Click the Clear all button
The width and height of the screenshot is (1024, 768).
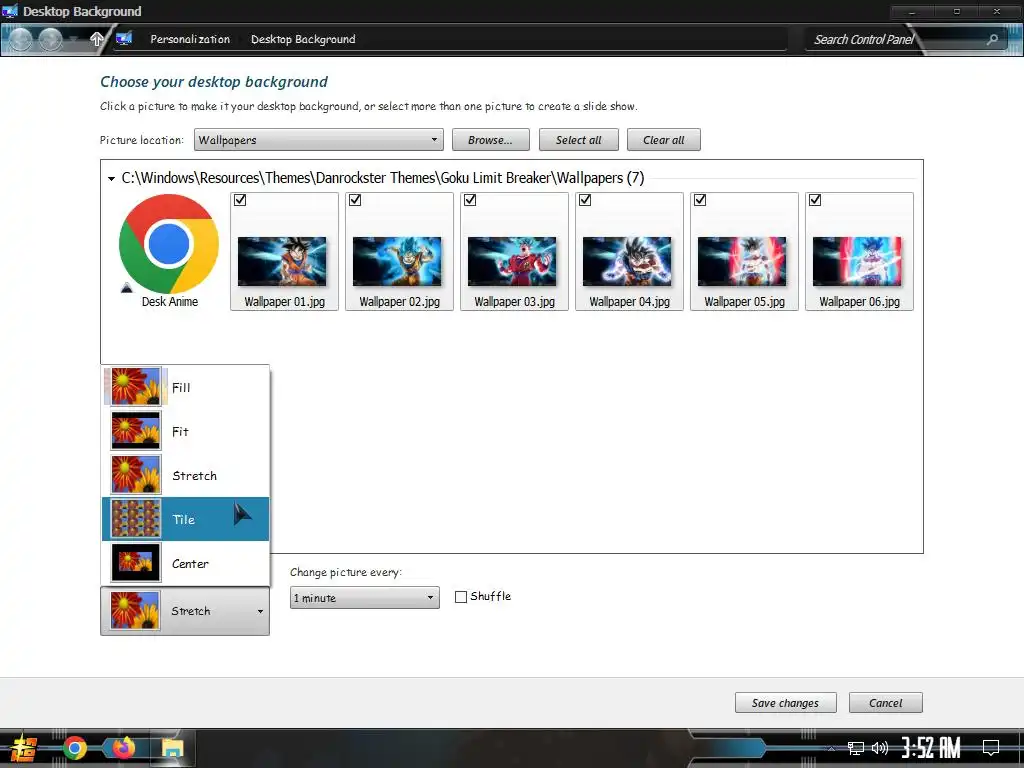coord(664,140)
